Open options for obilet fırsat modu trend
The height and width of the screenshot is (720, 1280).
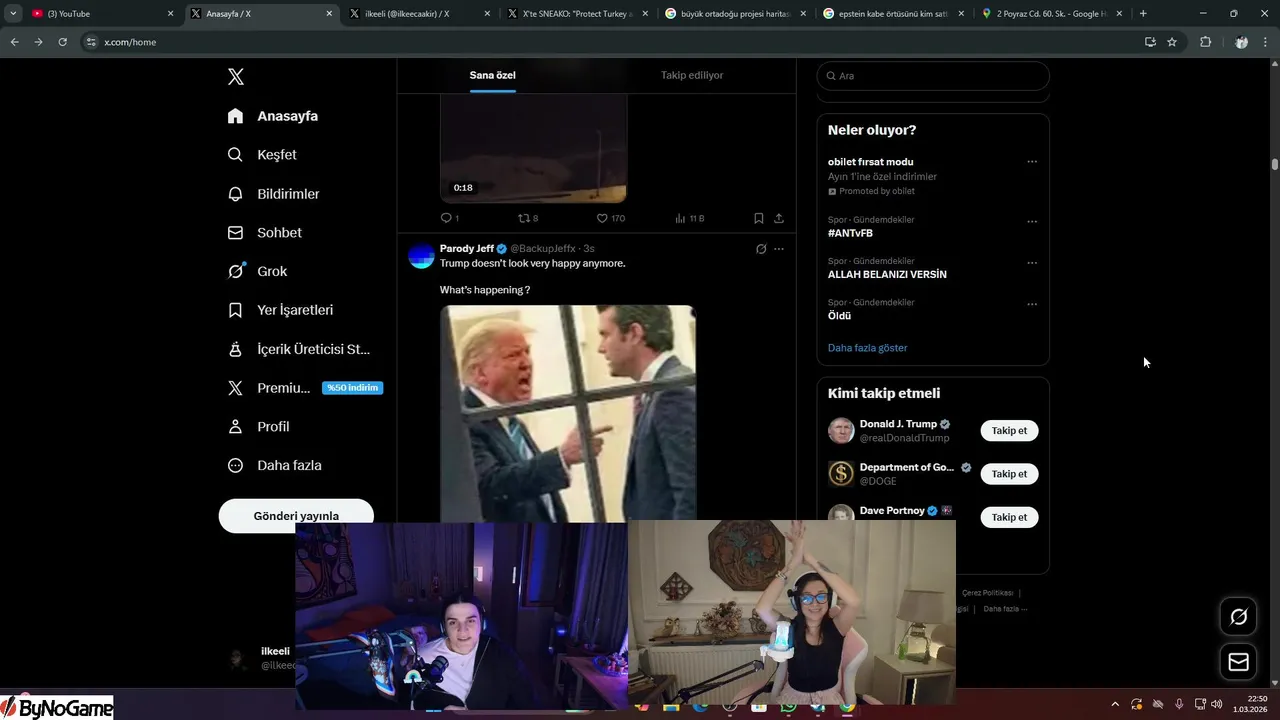[1032, 162]
